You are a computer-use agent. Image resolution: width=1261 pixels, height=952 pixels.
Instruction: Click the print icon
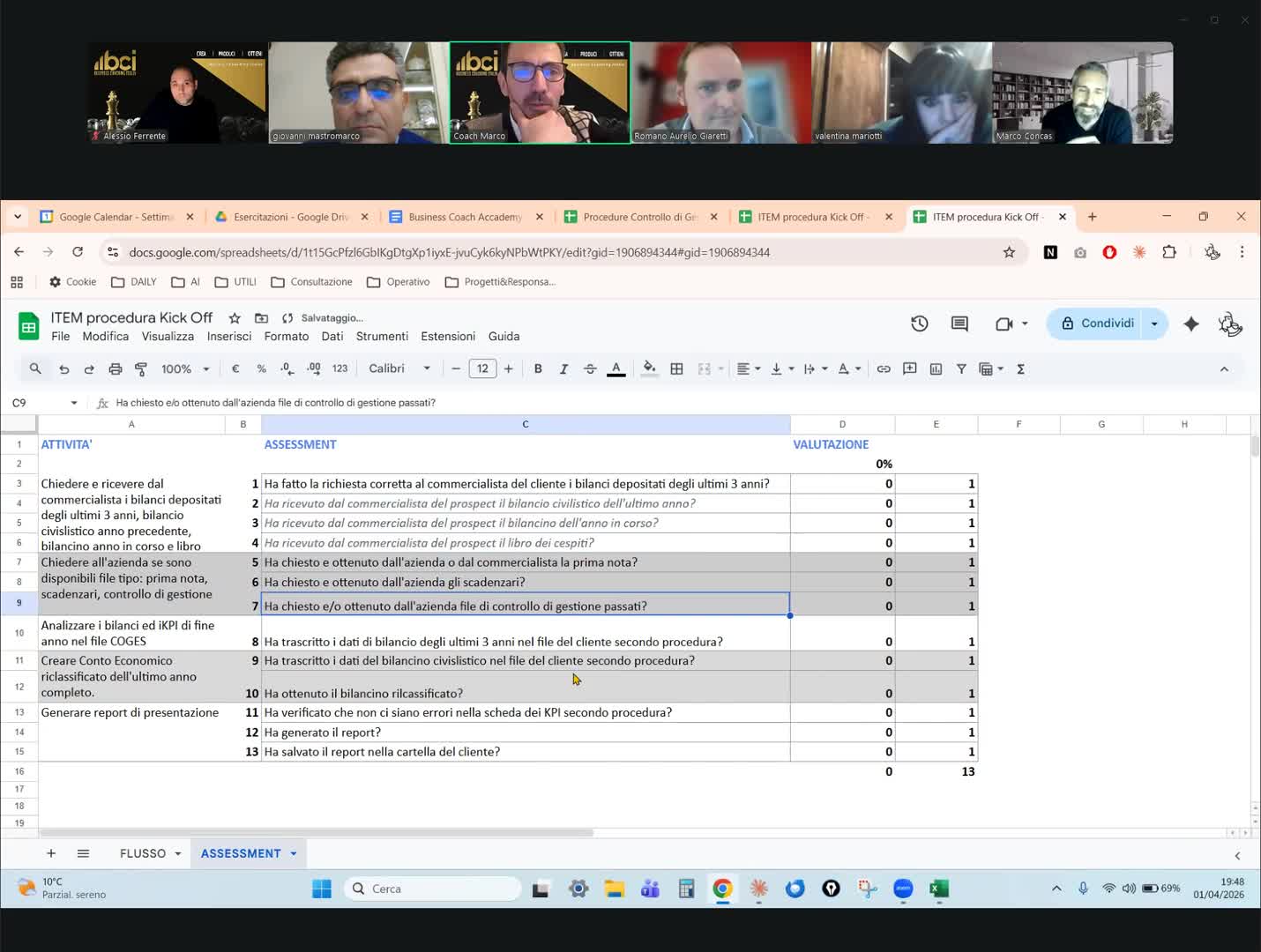click(x=116, y=369)
